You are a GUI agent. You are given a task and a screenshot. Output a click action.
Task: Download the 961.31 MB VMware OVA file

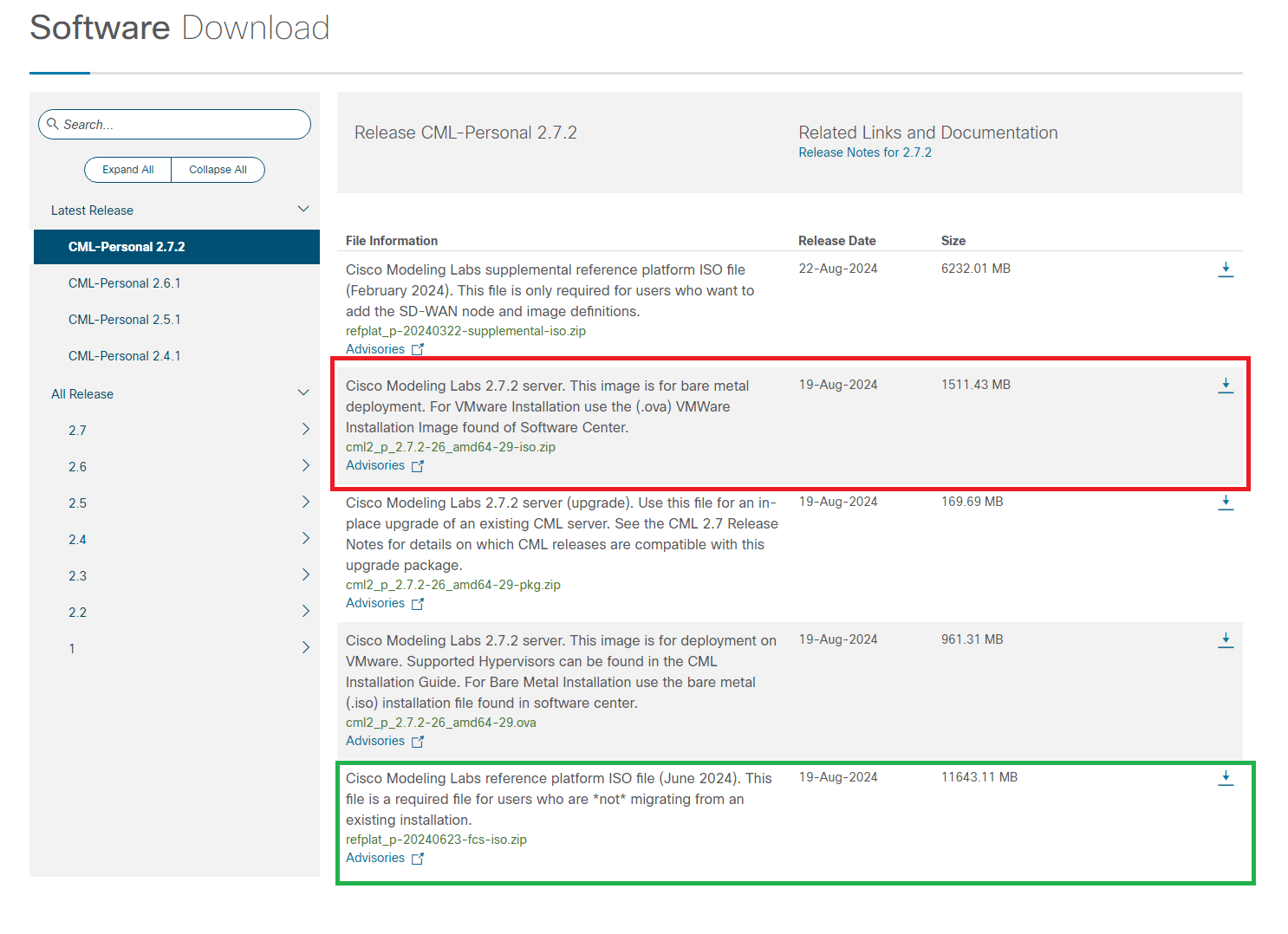coord(1226,640)
